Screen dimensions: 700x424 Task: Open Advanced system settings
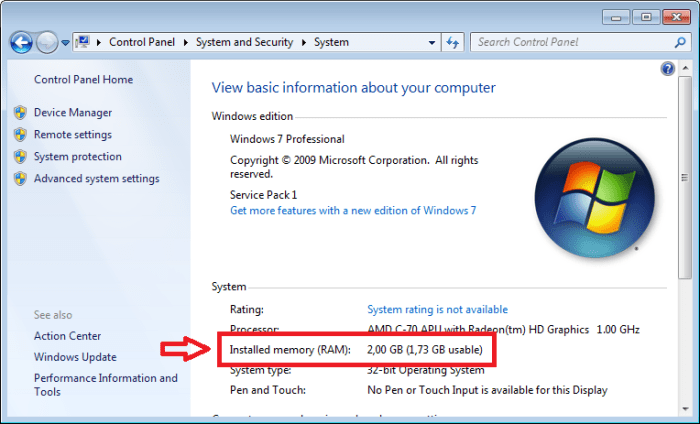[96, 179]
